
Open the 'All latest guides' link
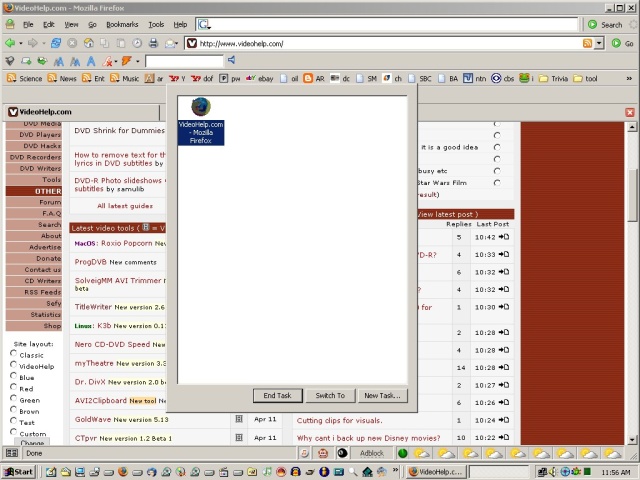click(125, 206)
